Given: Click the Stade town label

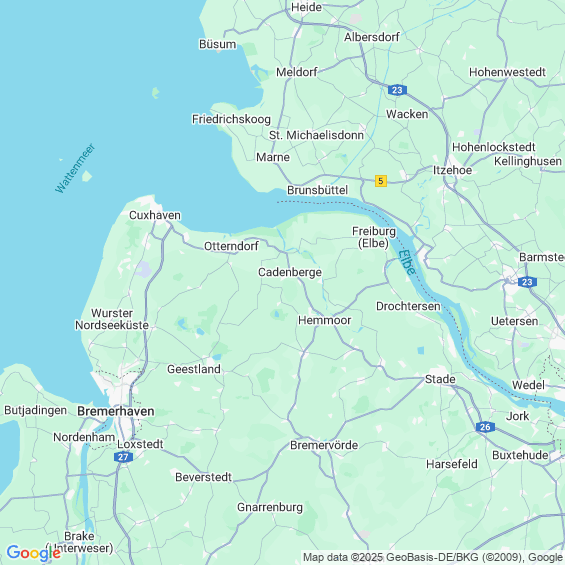Looking at the screenshot, I should pos(440,379).
